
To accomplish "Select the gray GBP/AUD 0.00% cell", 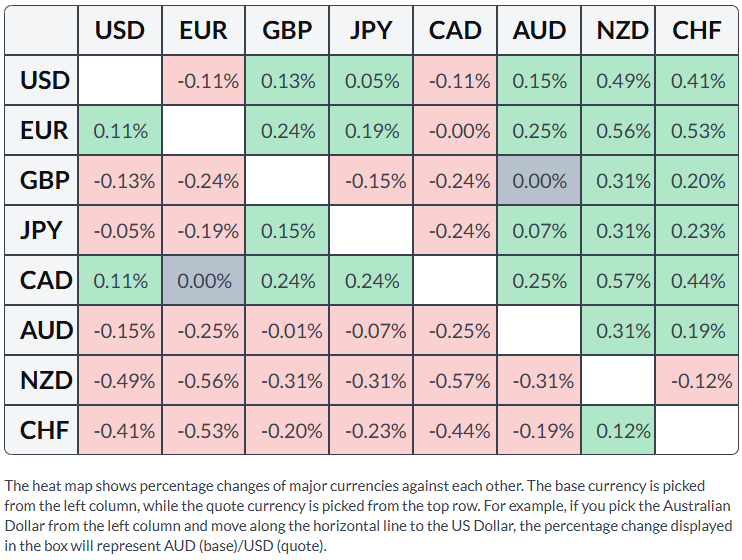I will 539,180.
